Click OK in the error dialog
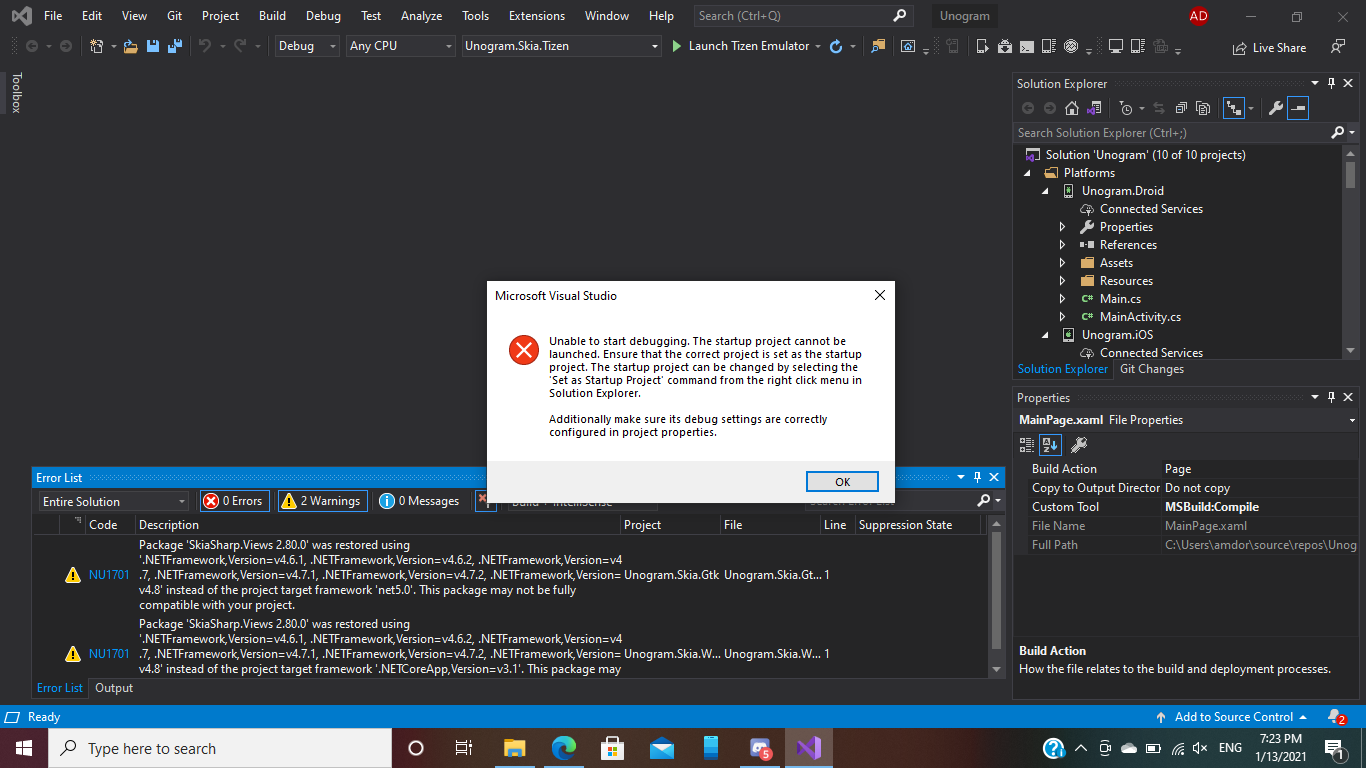Image resolution: width=1366 pixels, height=768 pixels. (x=842, y=481)
